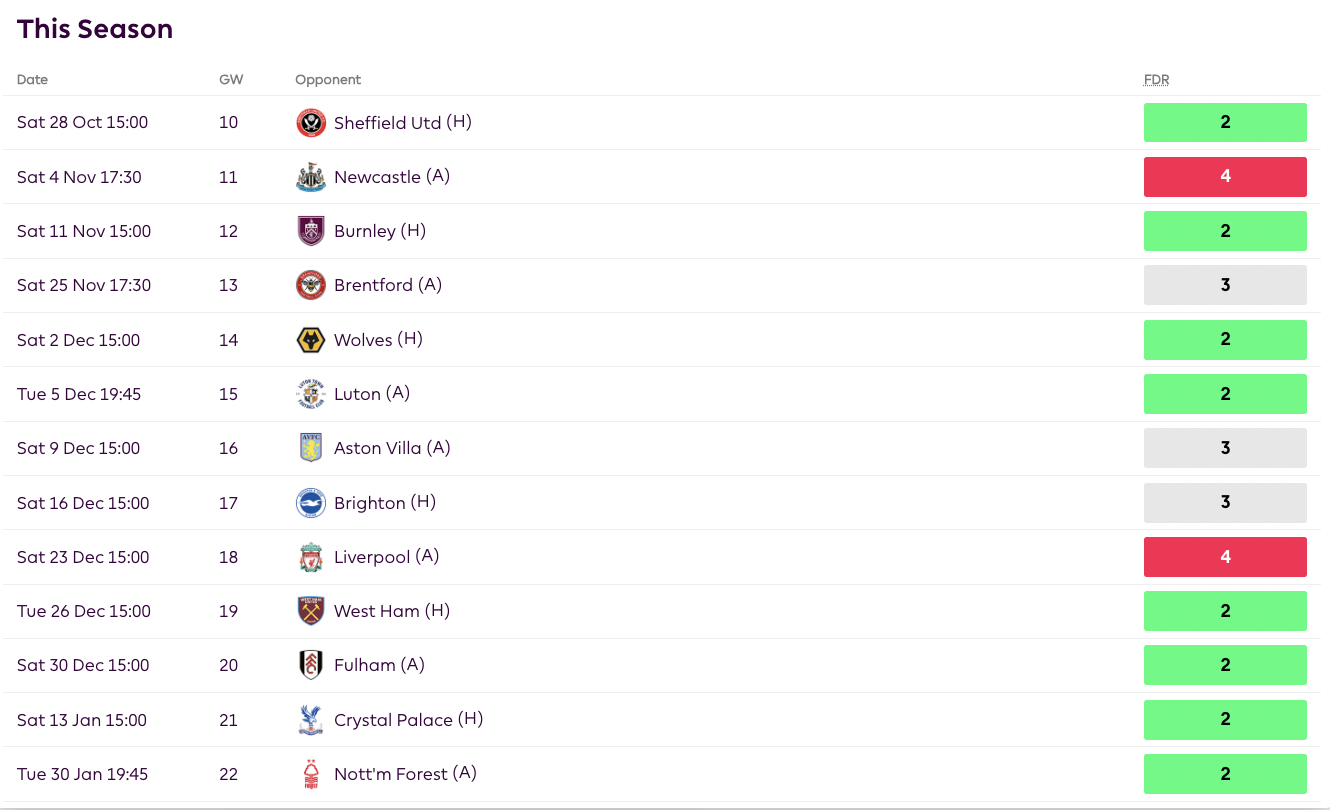Screen dimensions: 1330x810
Task: Click the Sat 16 Dec 15:00 date cell
Action: [x=83, y=503]
